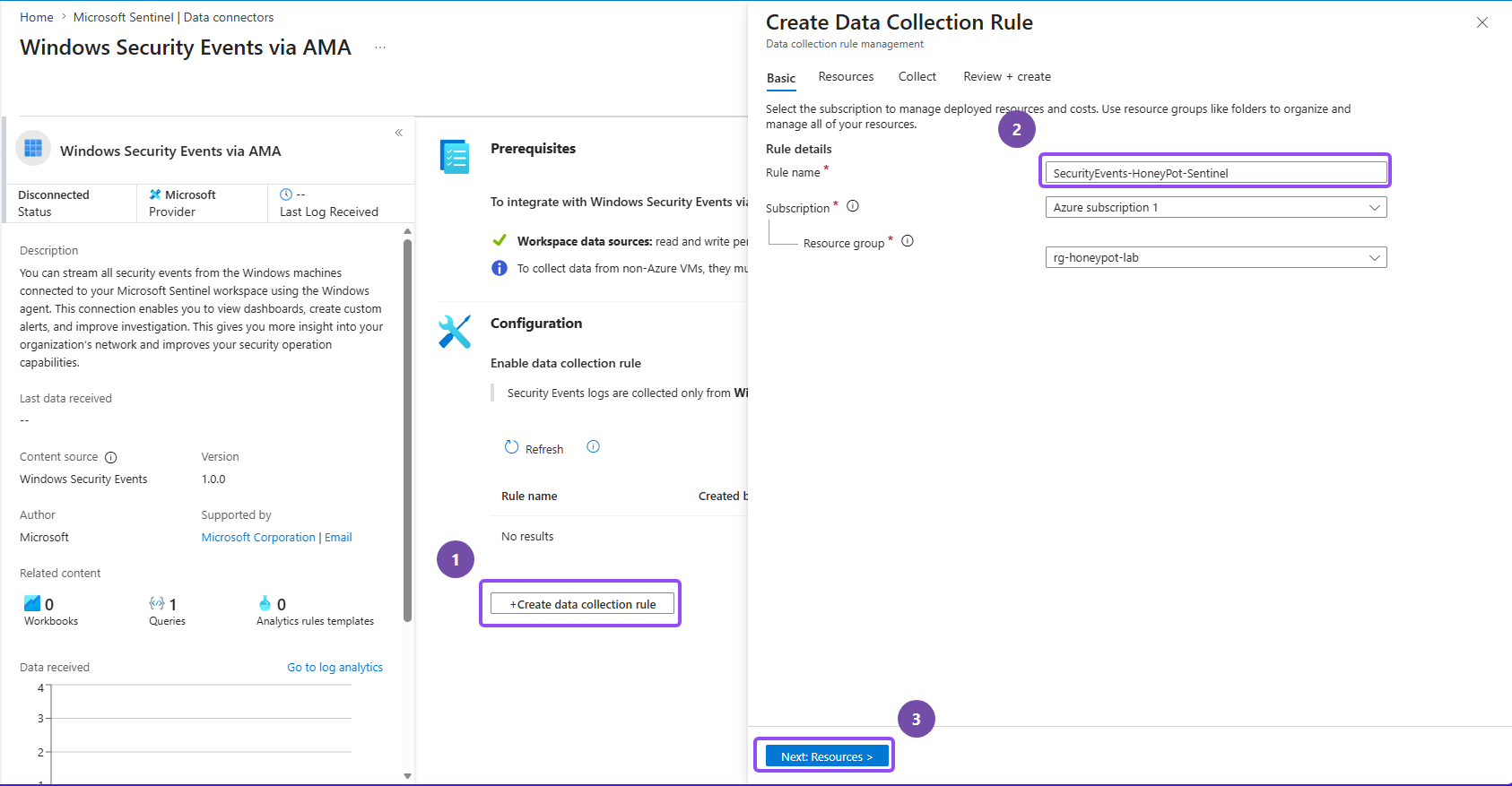Switch to the Basic tab

[781, 78]
